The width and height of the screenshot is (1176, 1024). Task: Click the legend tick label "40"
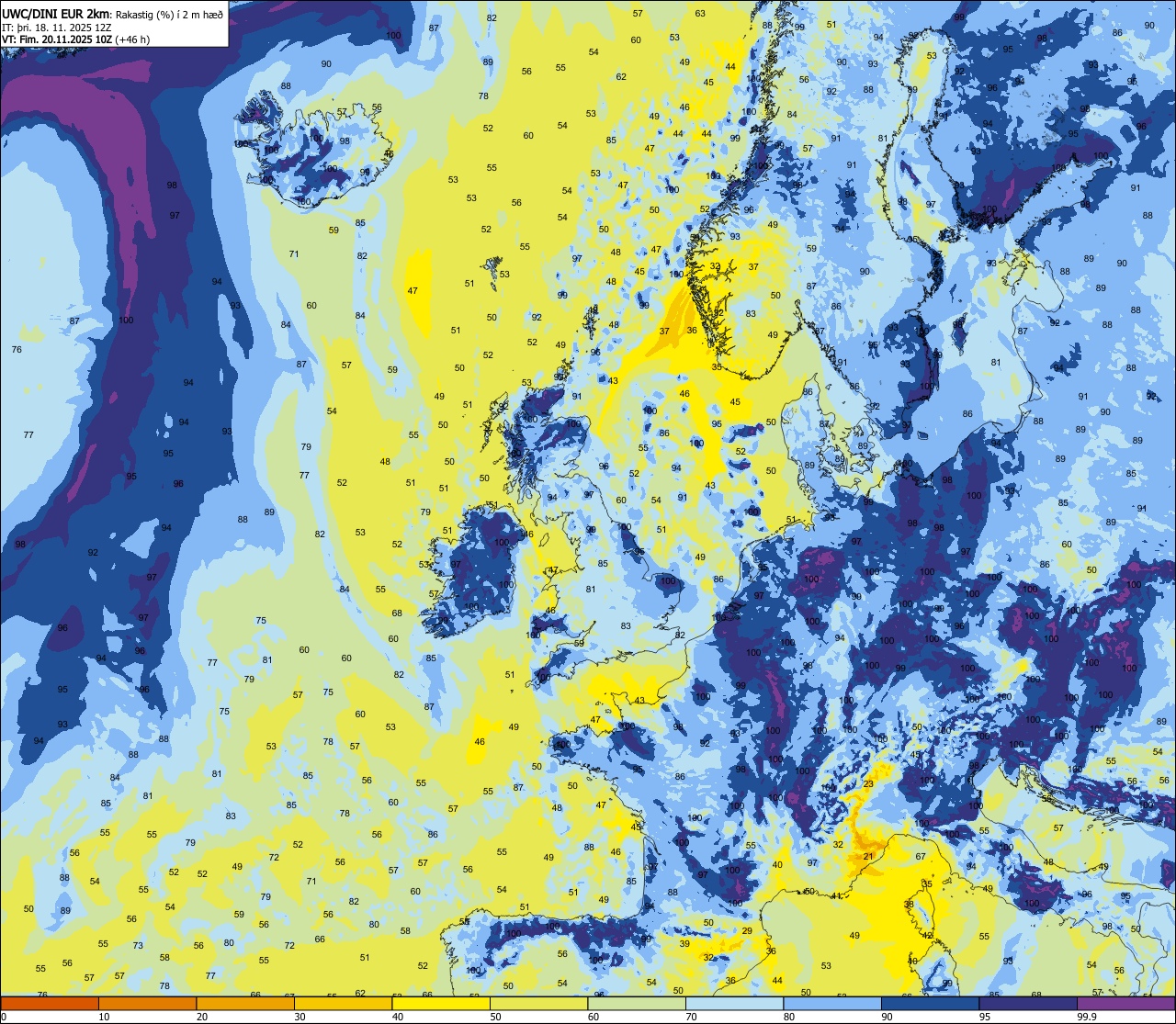[x=398, y=1017]
